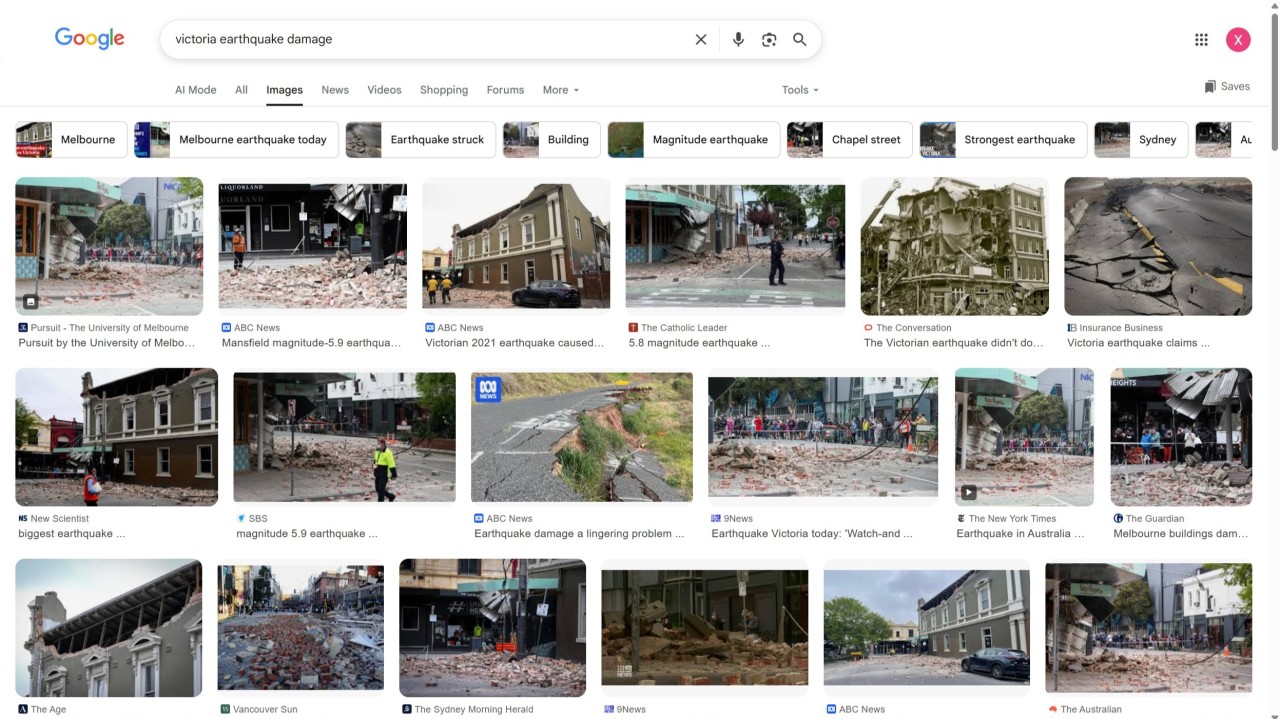1280x719 pixels.
Task: Submit search with the magnifying glass icon
Action: tap(800, 40)
